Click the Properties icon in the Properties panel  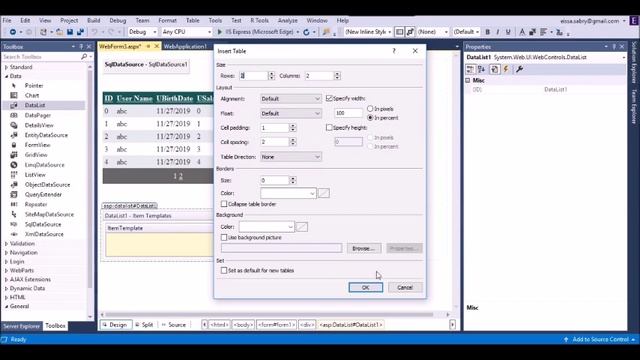point(494,69)
